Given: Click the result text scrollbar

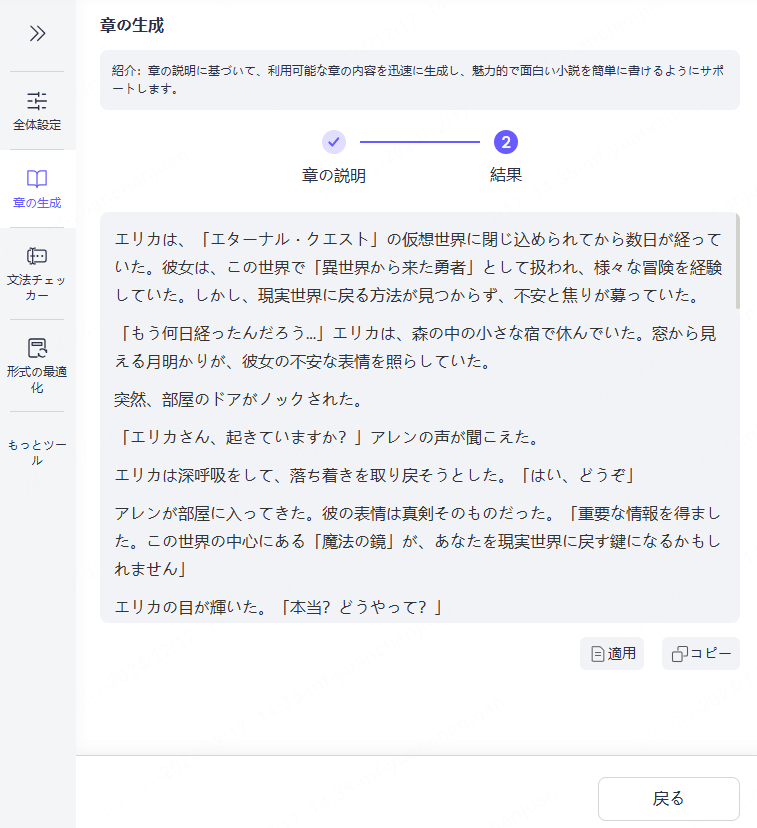Looking at the screenshot, I should 737,262.
